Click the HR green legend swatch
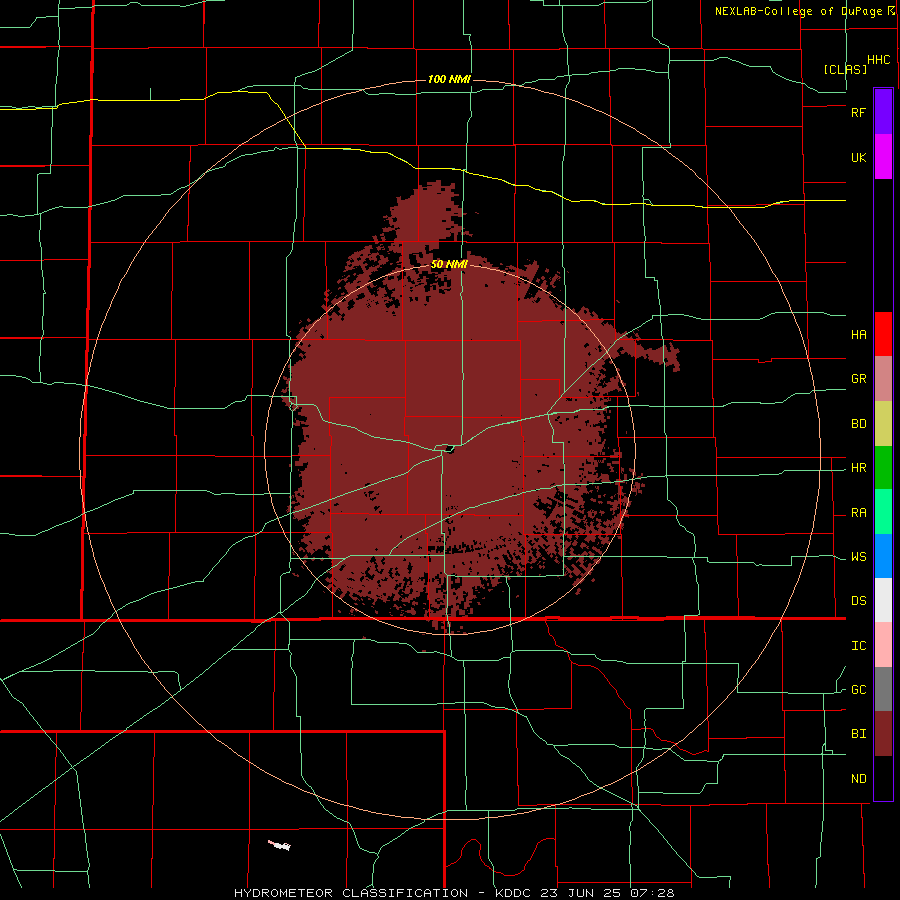The height and width of the screenshot is (900, 900). click(x=883, y=468)
